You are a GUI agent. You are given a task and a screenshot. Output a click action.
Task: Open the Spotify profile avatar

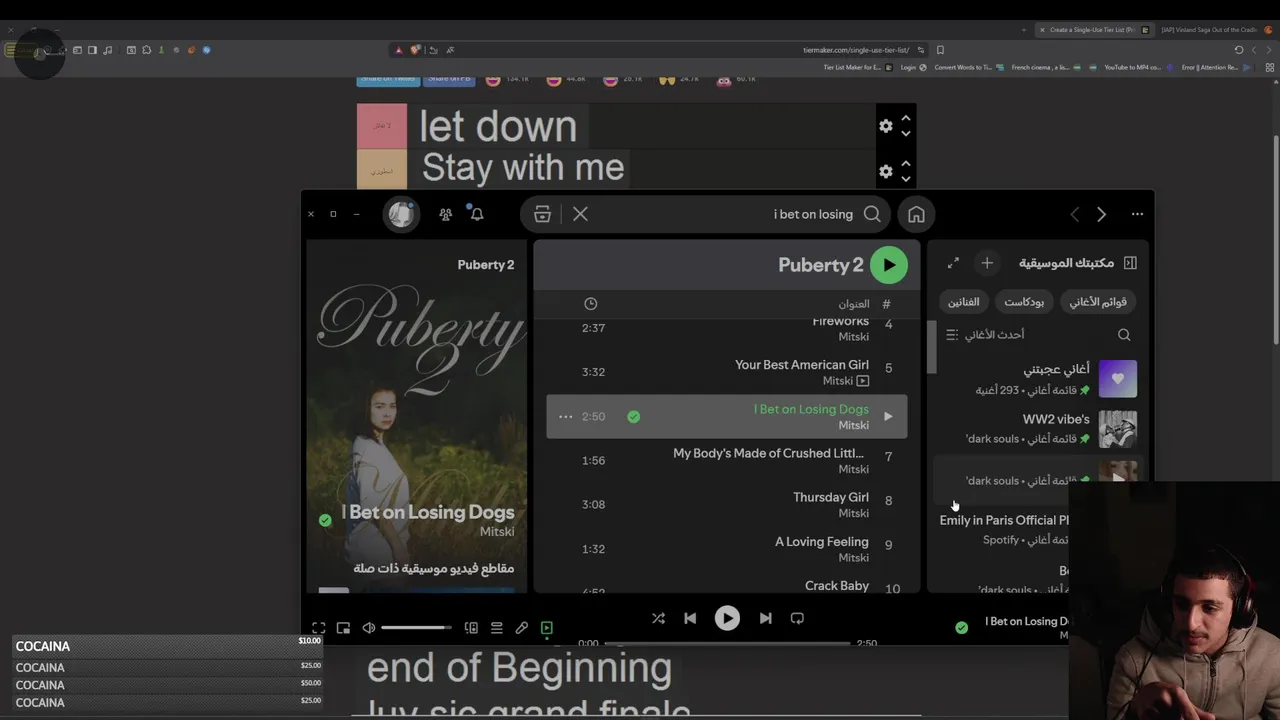[401, 214]
